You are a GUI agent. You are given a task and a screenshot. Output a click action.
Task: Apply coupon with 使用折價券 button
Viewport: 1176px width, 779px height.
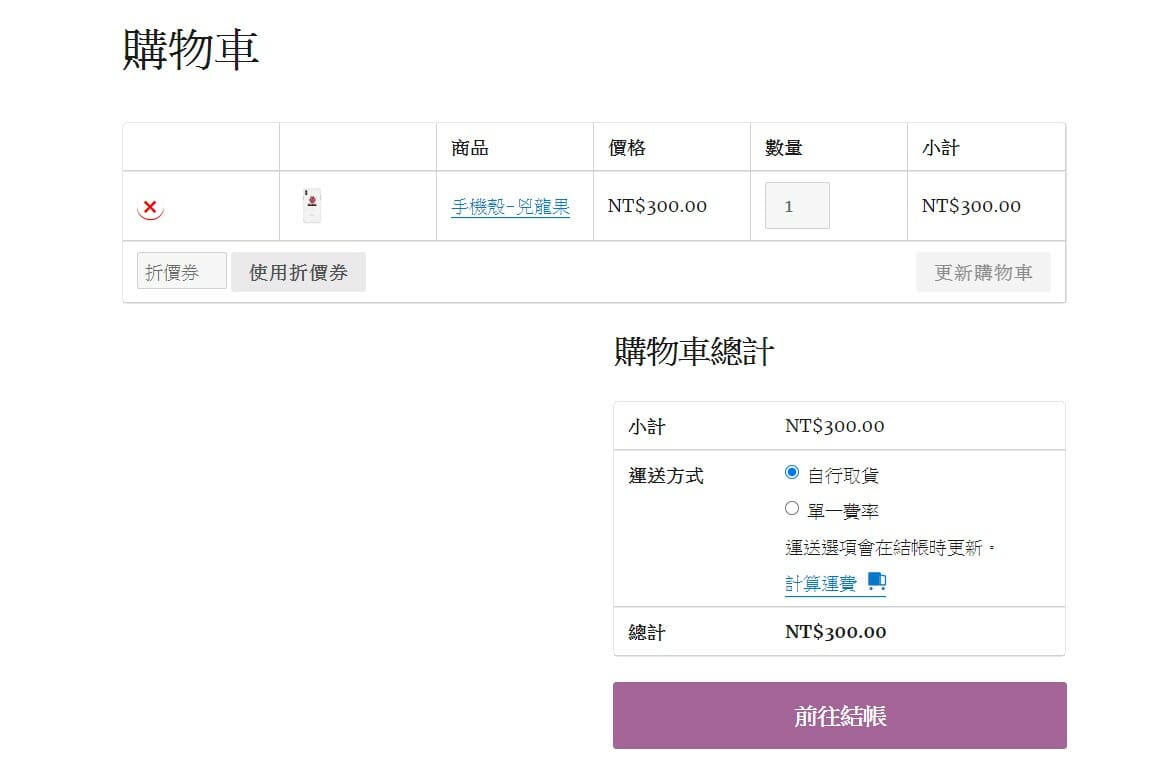pyautogui.click(x=298, y=272)
